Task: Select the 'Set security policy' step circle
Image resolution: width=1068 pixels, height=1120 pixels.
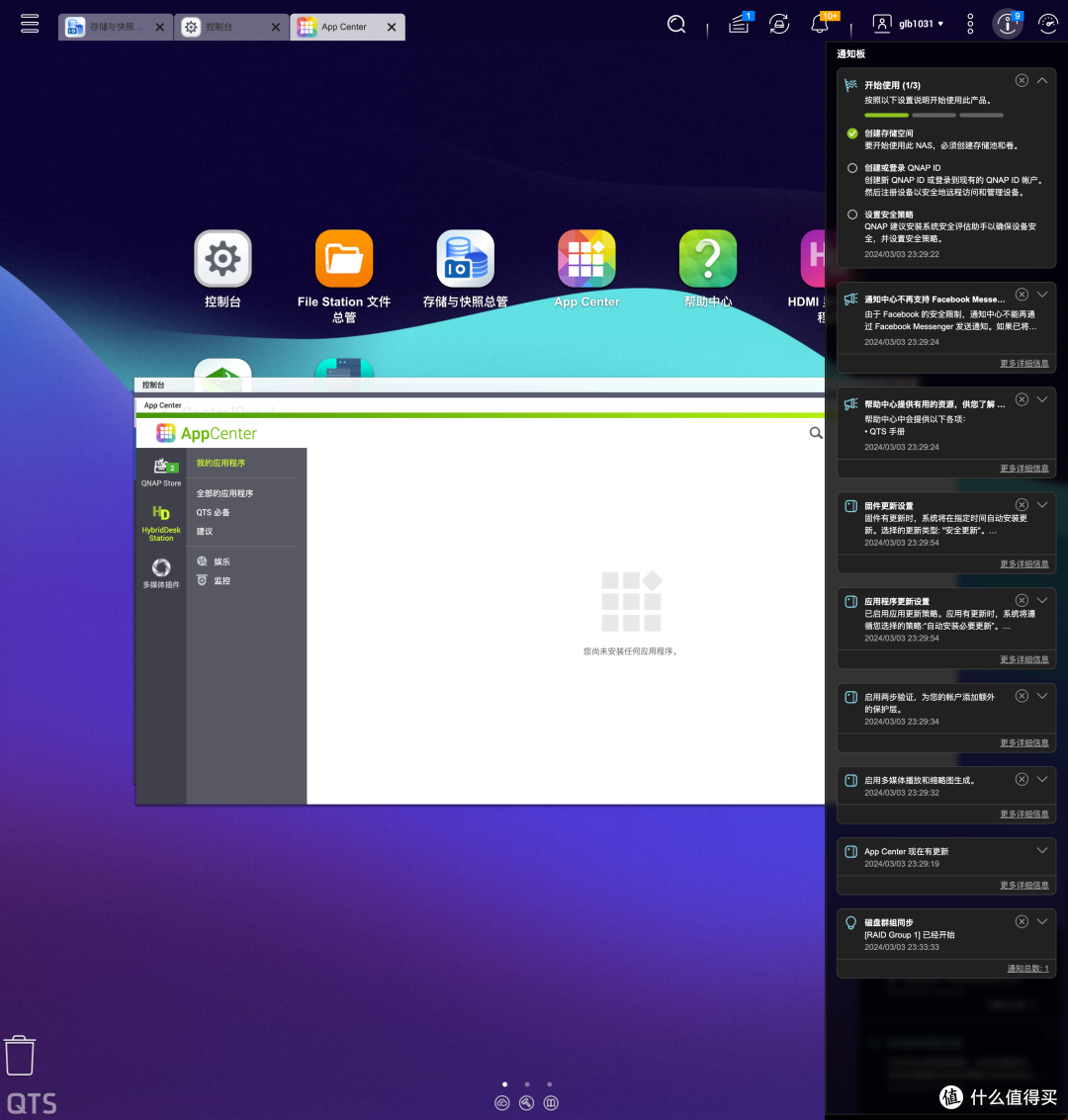Action: tap(852, 215)
